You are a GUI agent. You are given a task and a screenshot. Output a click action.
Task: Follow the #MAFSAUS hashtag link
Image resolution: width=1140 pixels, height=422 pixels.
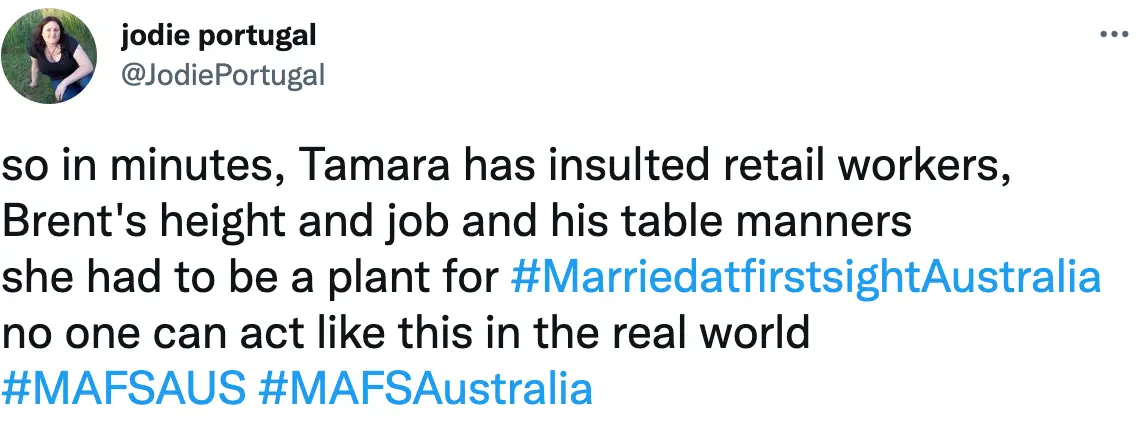pos(124,388)
